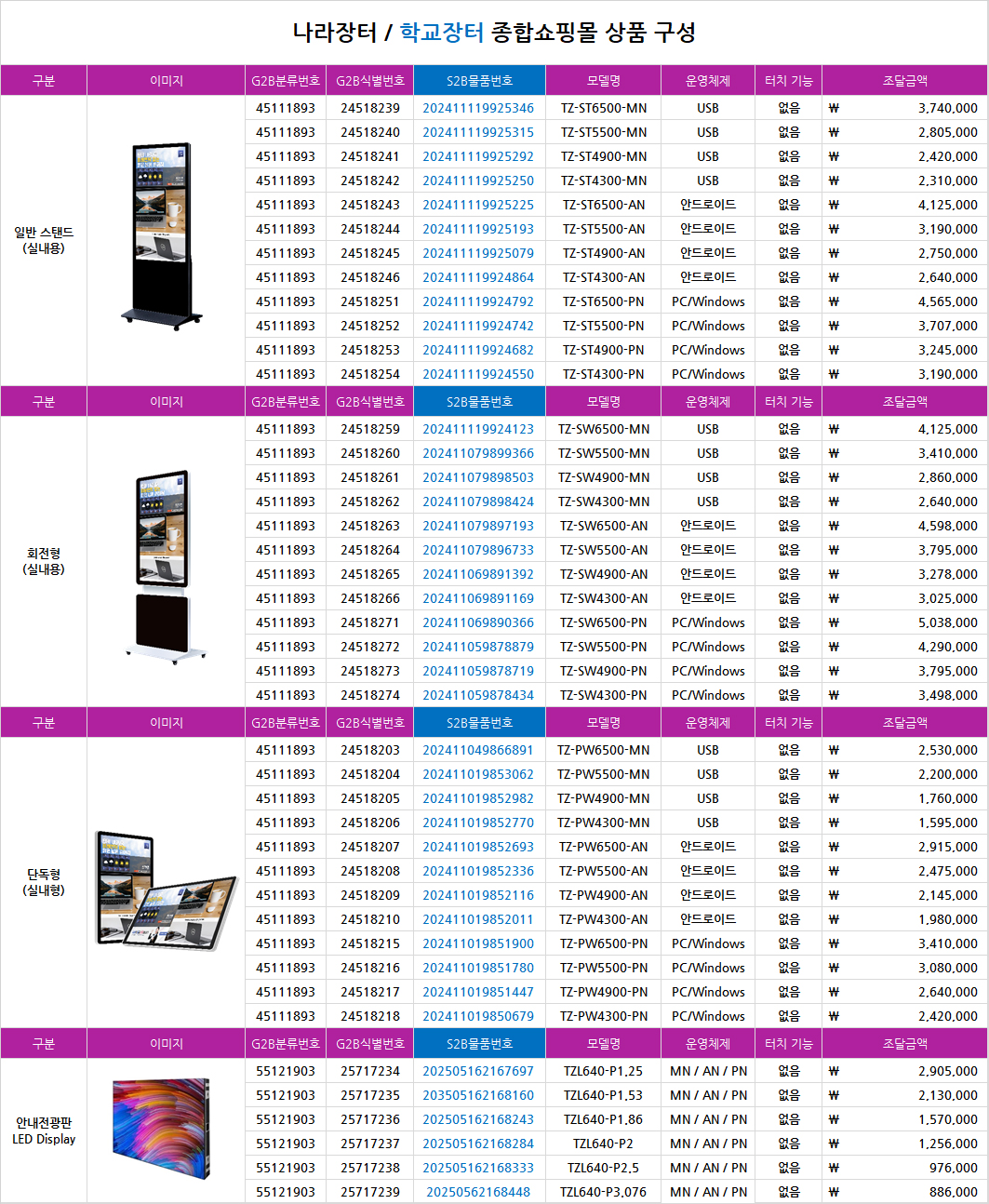This screenshot has height=1204, width=989.
Task: Follow the S2B link for TZ-SW4300-PN
Action: (478, 695)
